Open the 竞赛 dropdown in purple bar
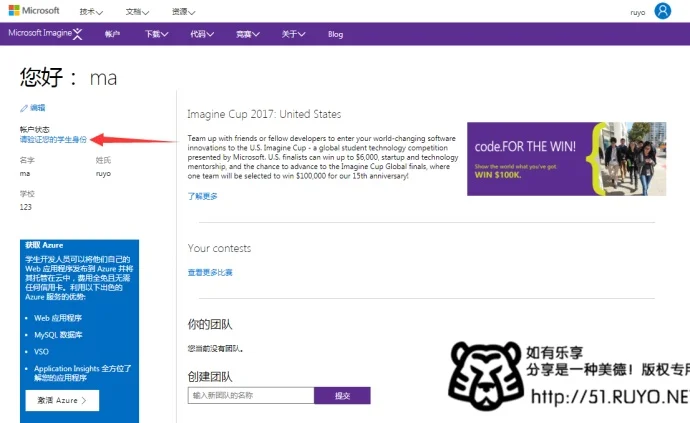Screen dimensions: 690x423 pyautogui.click(x=248, y=34)
